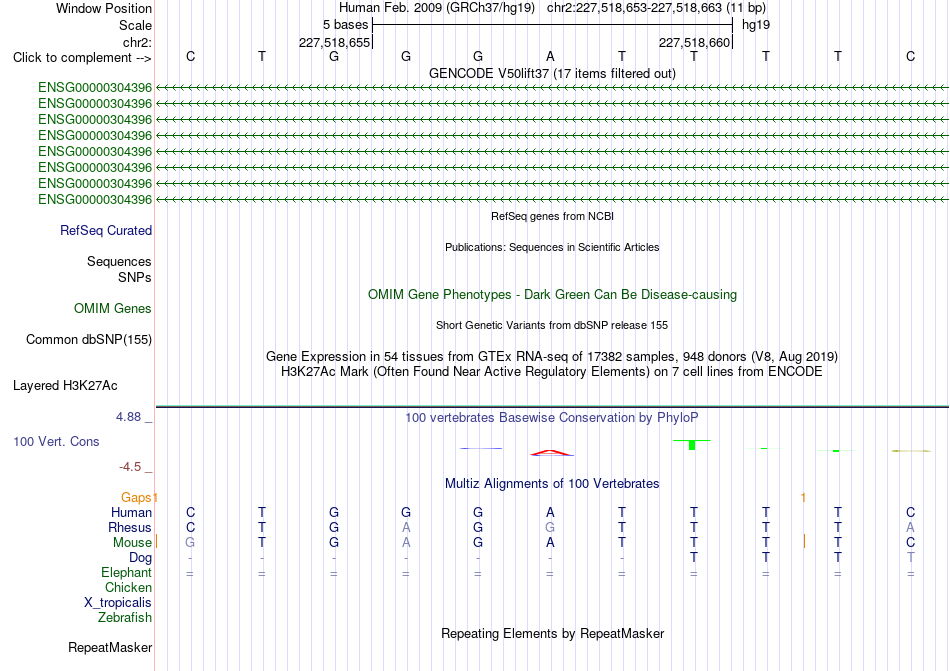
Task: Click the SNPs track label
Action: click(135, 277)
